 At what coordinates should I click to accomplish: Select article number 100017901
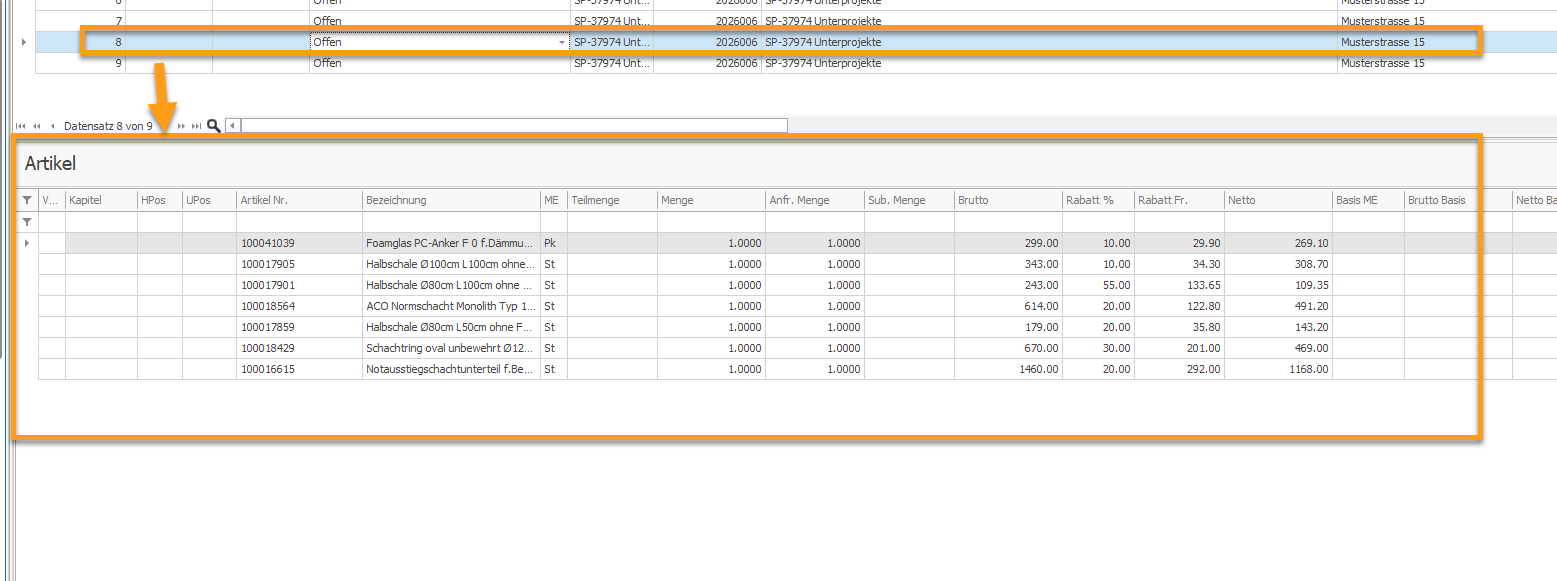(x=300, y=285)
